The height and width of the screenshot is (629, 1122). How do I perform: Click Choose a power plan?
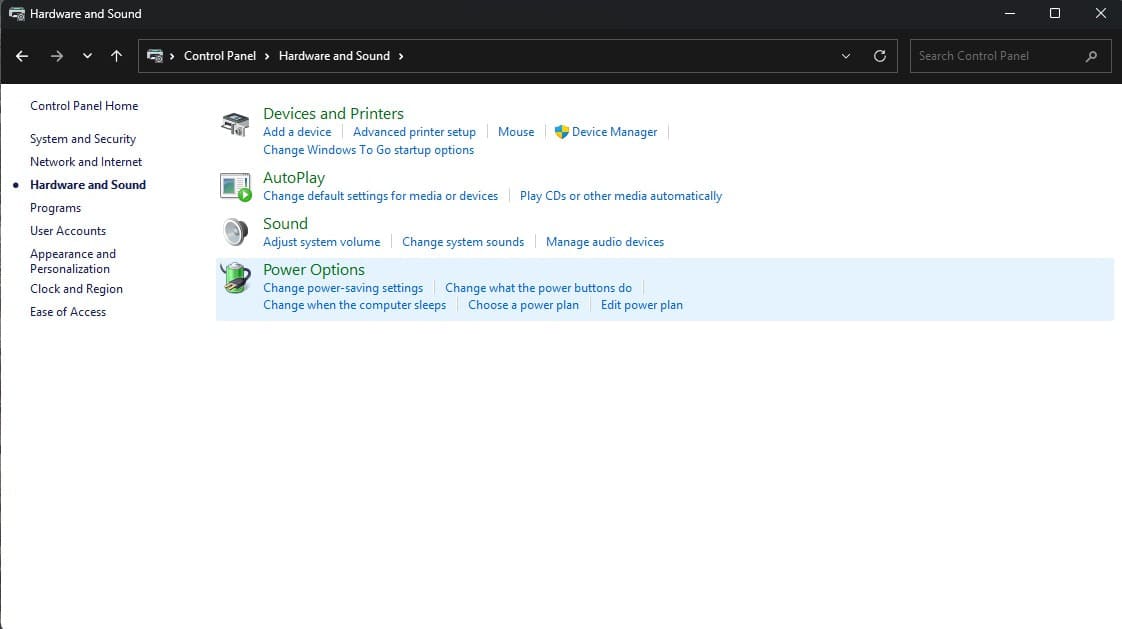click(x=523, y=305)
